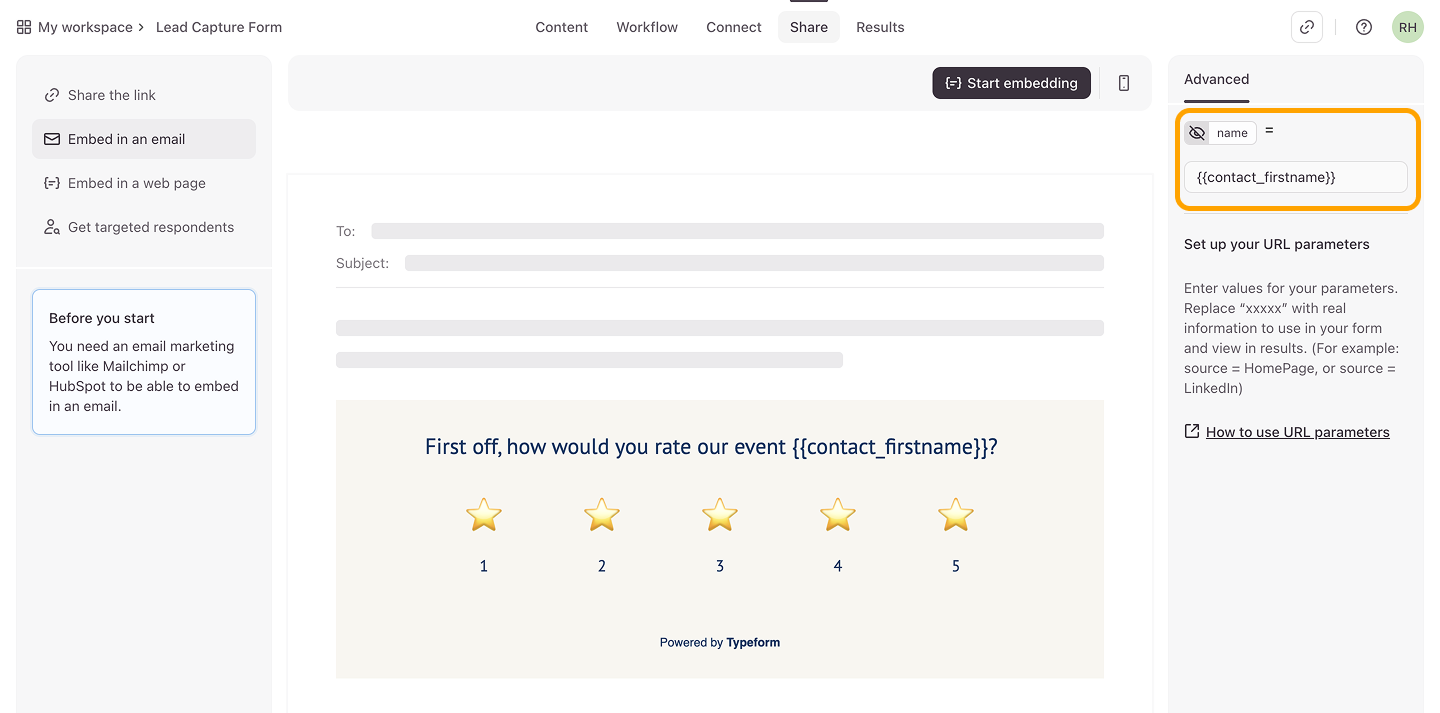Click the Powered by Typeform label

click(x=720, y=642)
